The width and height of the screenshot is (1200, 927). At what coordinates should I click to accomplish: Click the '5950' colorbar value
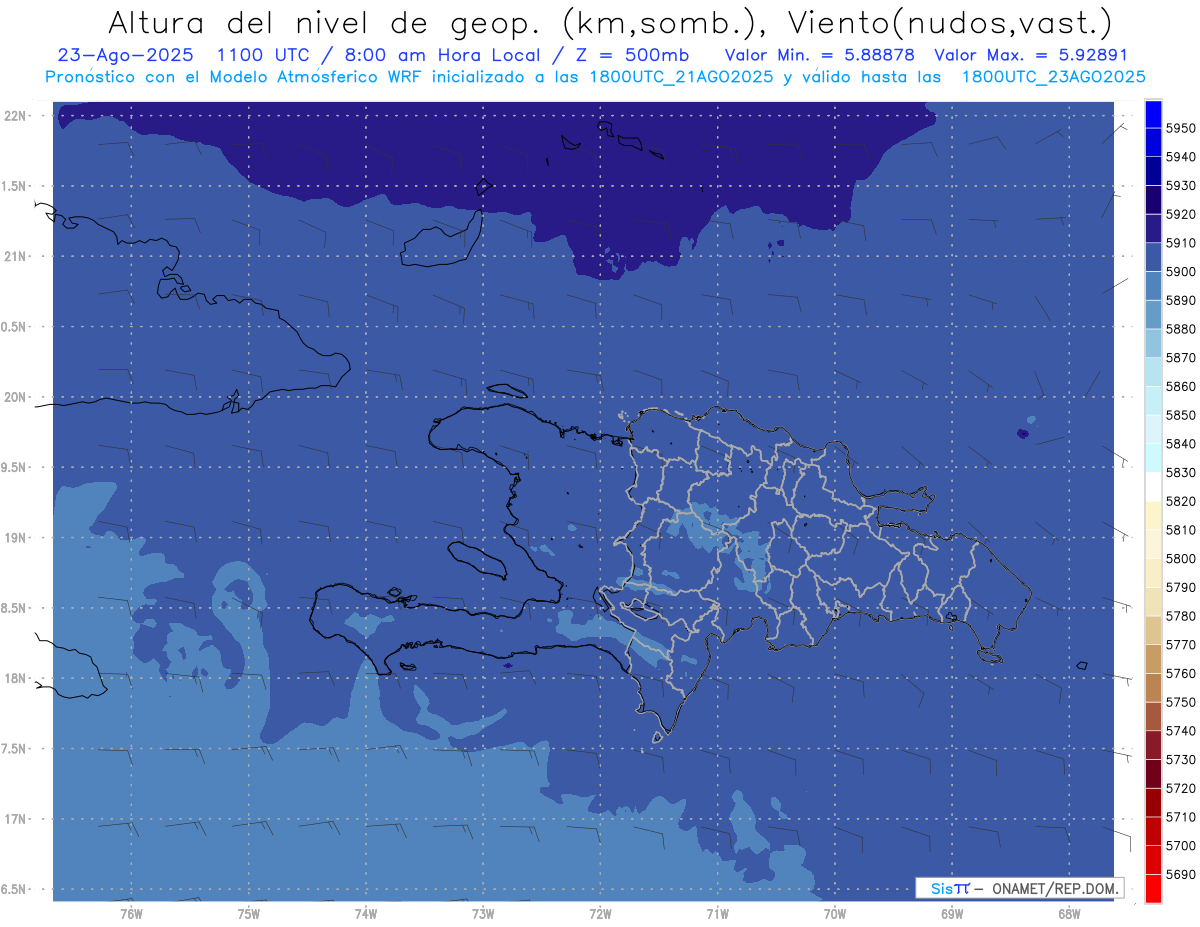point(1181,128)
